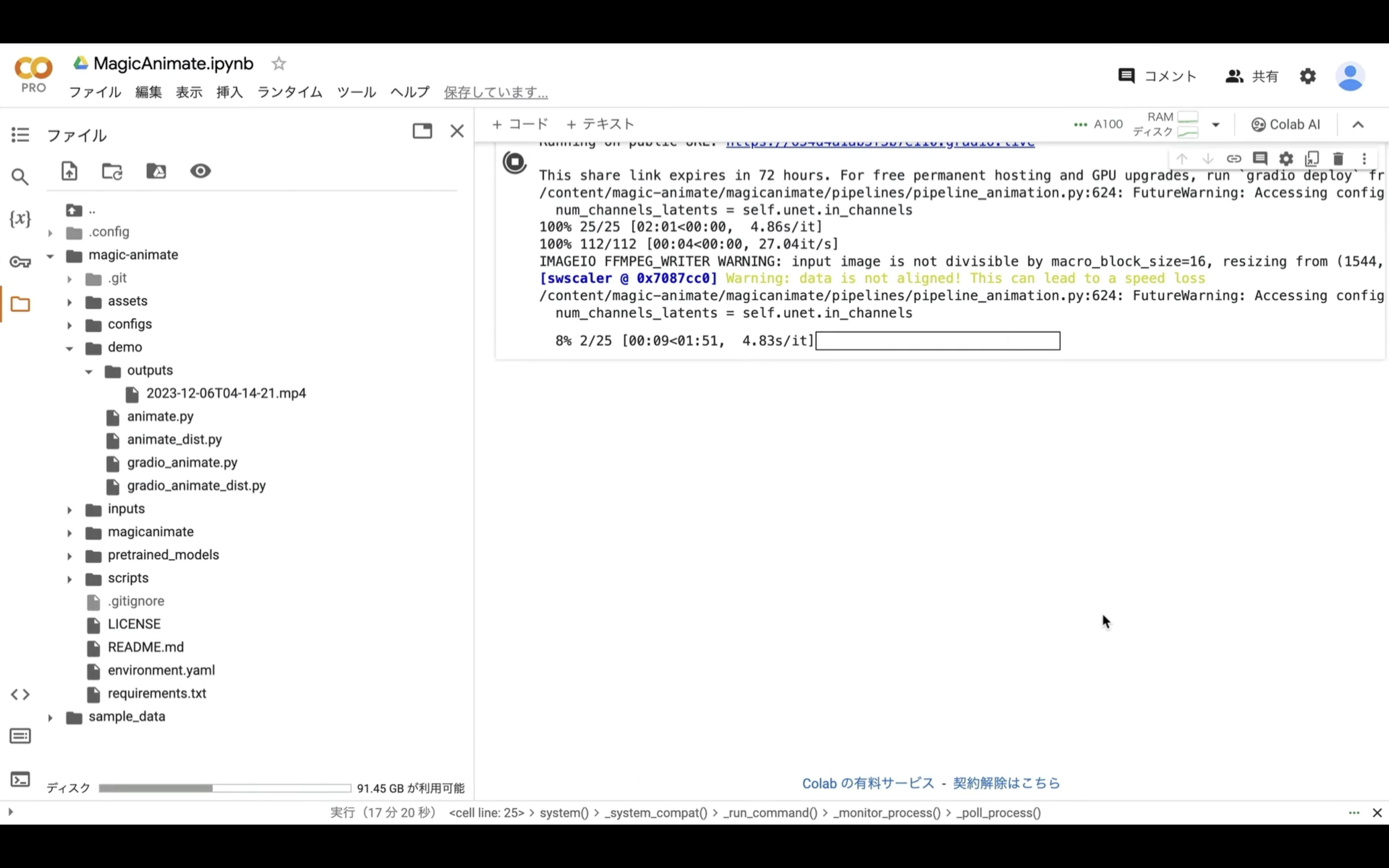Open notebook settings gear in header

[1308, 76]
